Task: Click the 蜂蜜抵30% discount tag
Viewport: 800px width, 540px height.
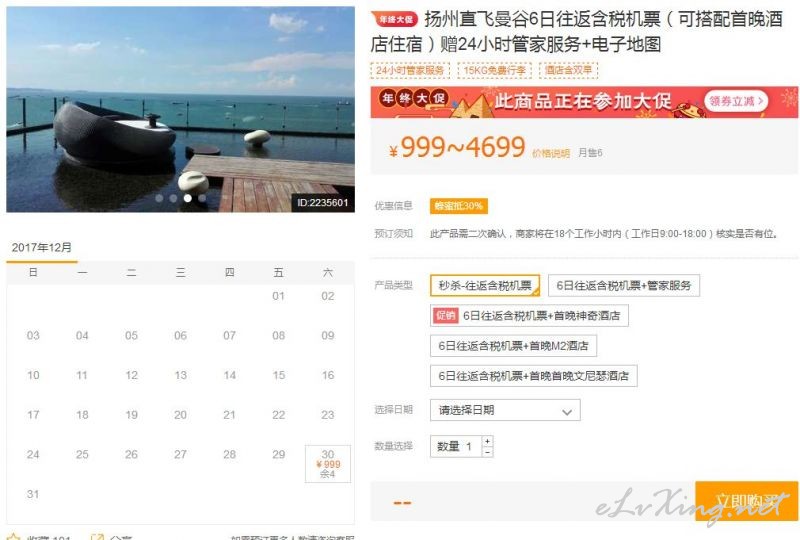Action: 459,206
